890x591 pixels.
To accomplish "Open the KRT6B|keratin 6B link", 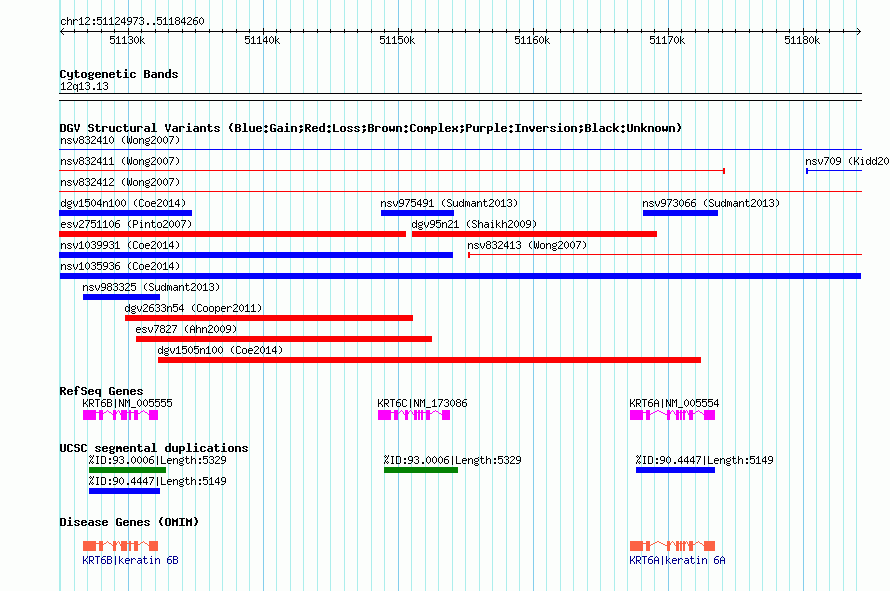I will point(131,560).
